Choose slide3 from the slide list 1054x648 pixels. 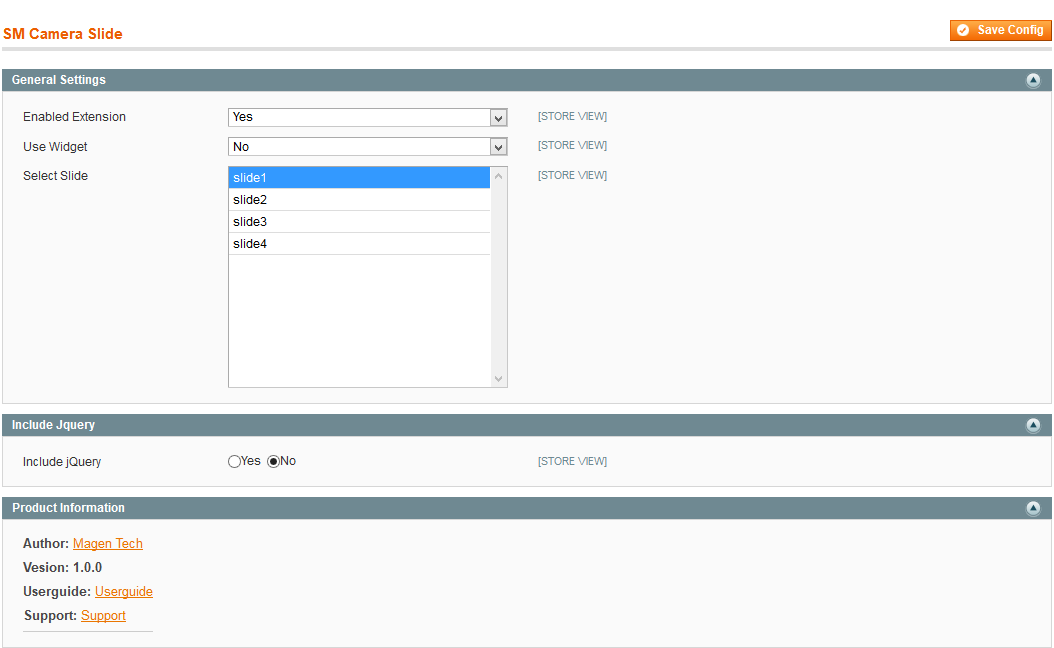coord(359,222)
